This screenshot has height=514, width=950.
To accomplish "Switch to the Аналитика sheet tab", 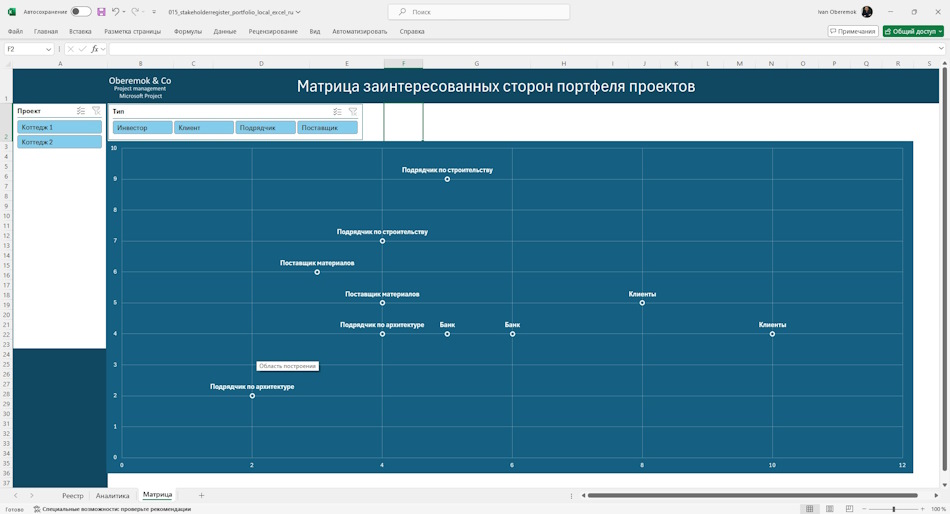I will [113, 496].
